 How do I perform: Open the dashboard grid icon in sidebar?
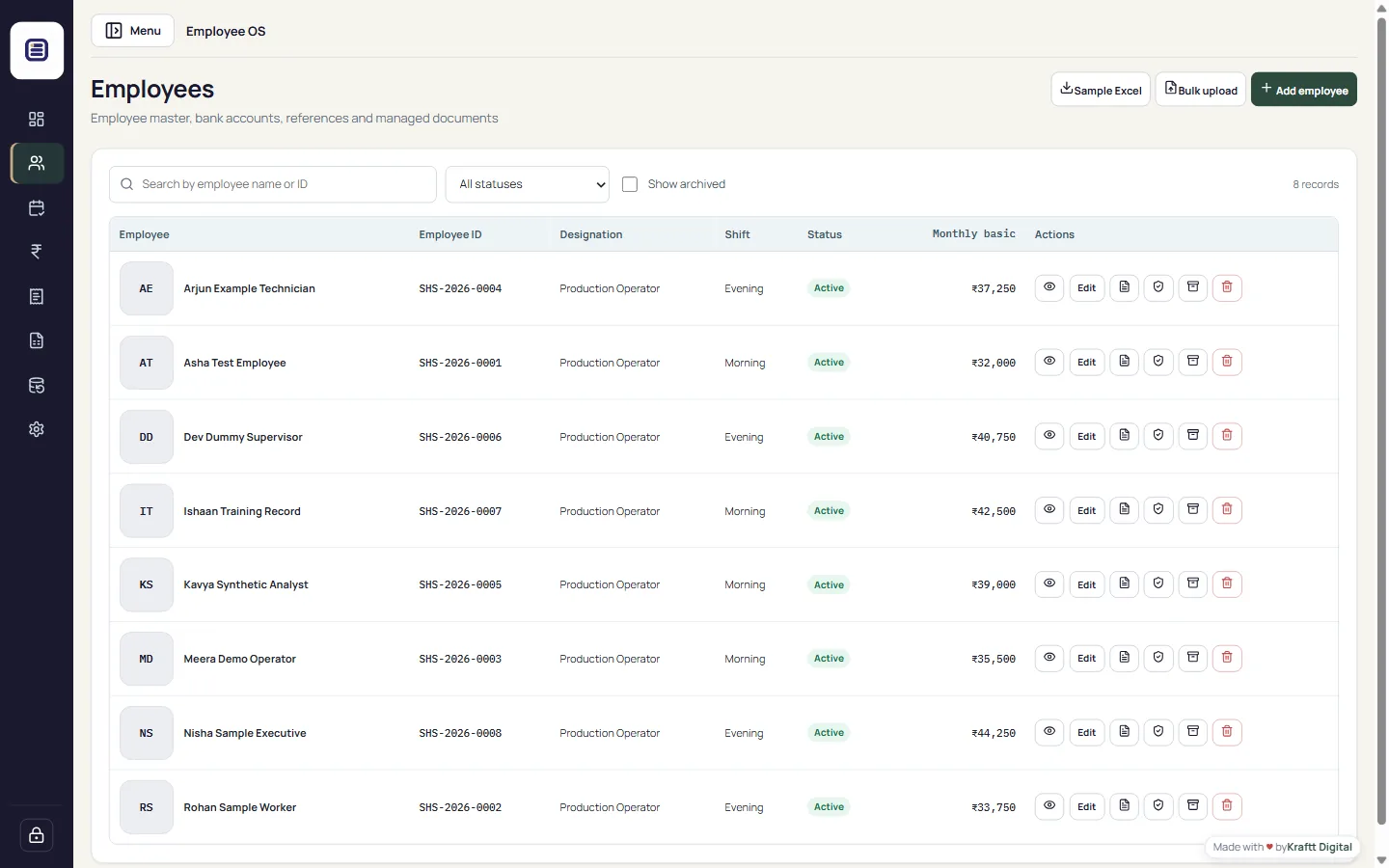click(37, 119)
